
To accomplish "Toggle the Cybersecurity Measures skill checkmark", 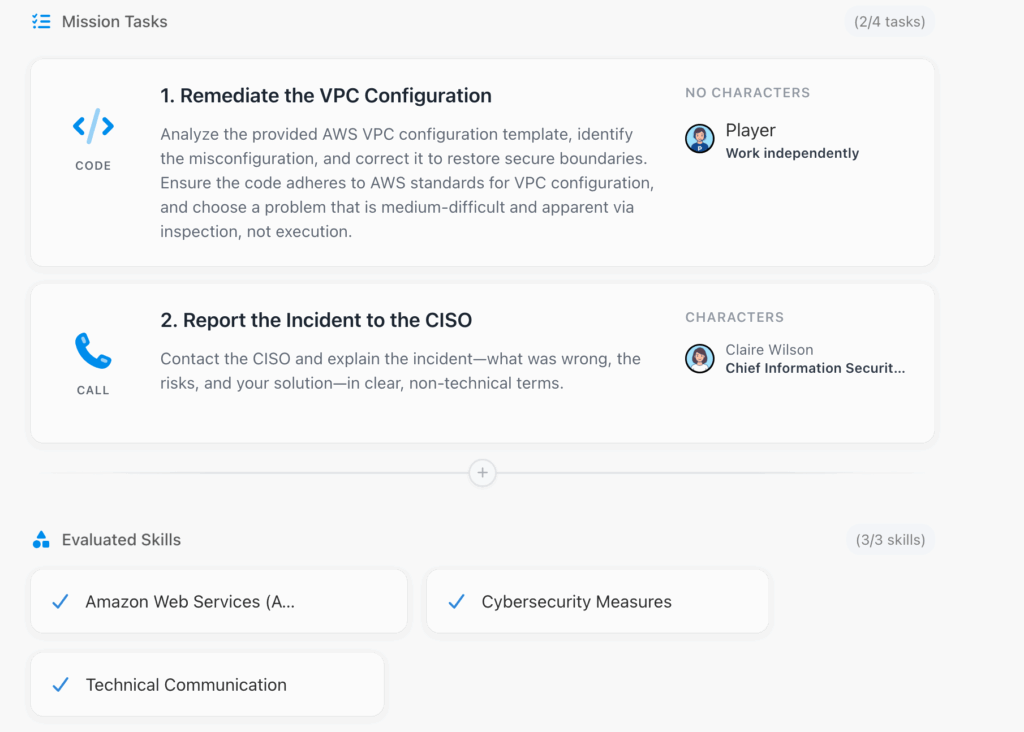I will coord(457,602).
